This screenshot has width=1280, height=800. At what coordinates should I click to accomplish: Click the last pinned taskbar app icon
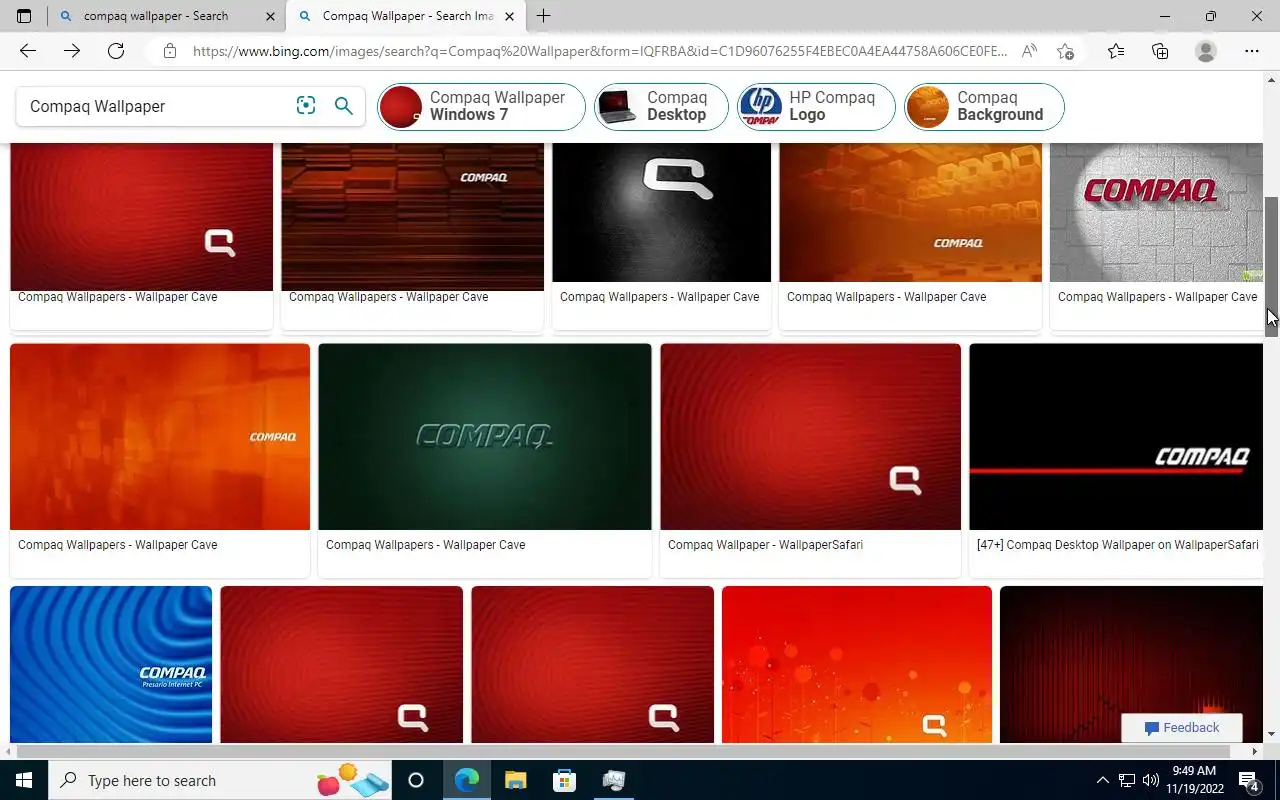(613, 780)
